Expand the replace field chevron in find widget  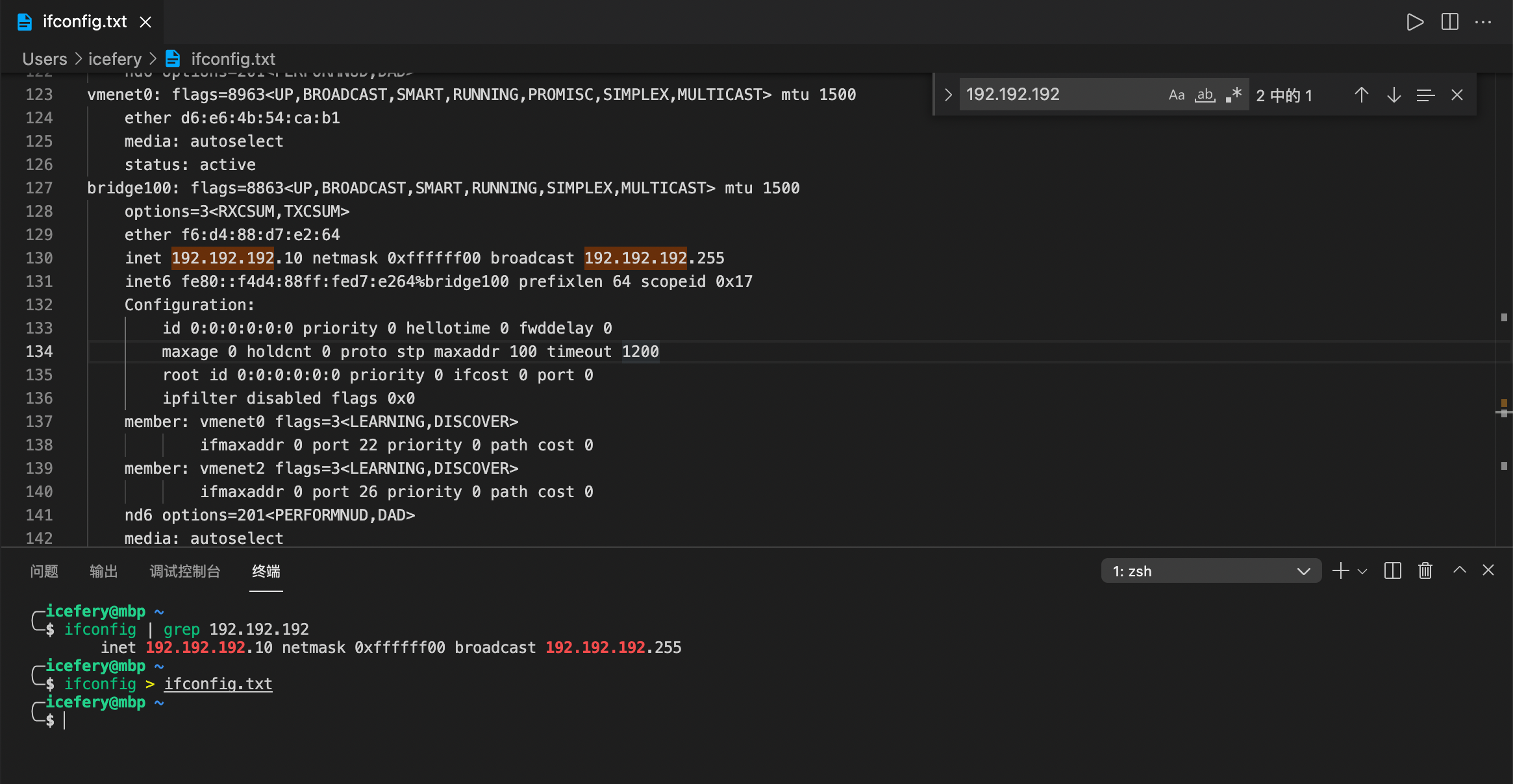click(x=948, y=95)
